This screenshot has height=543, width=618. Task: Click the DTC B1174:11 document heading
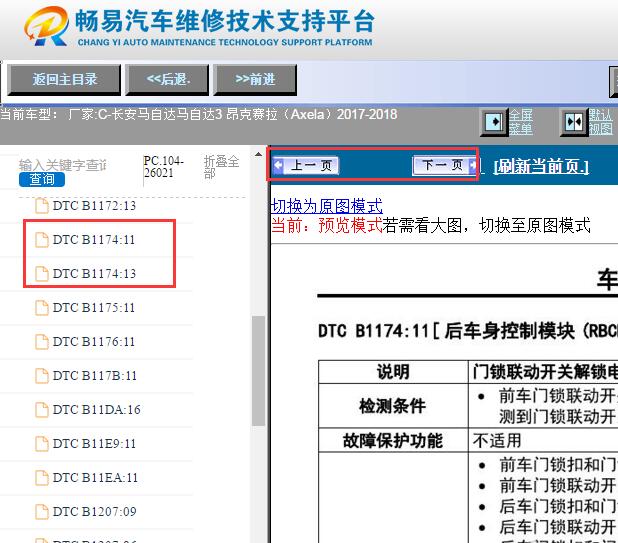[x=468, y=331]
